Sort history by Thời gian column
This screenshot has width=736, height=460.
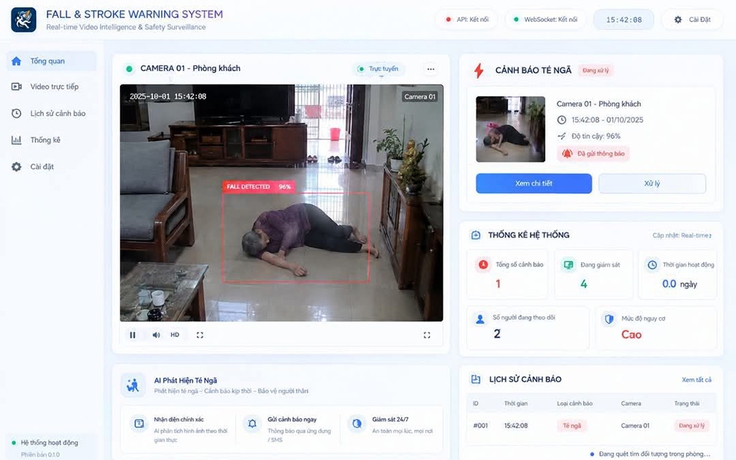pyautogui.click(x=516, y=404)
